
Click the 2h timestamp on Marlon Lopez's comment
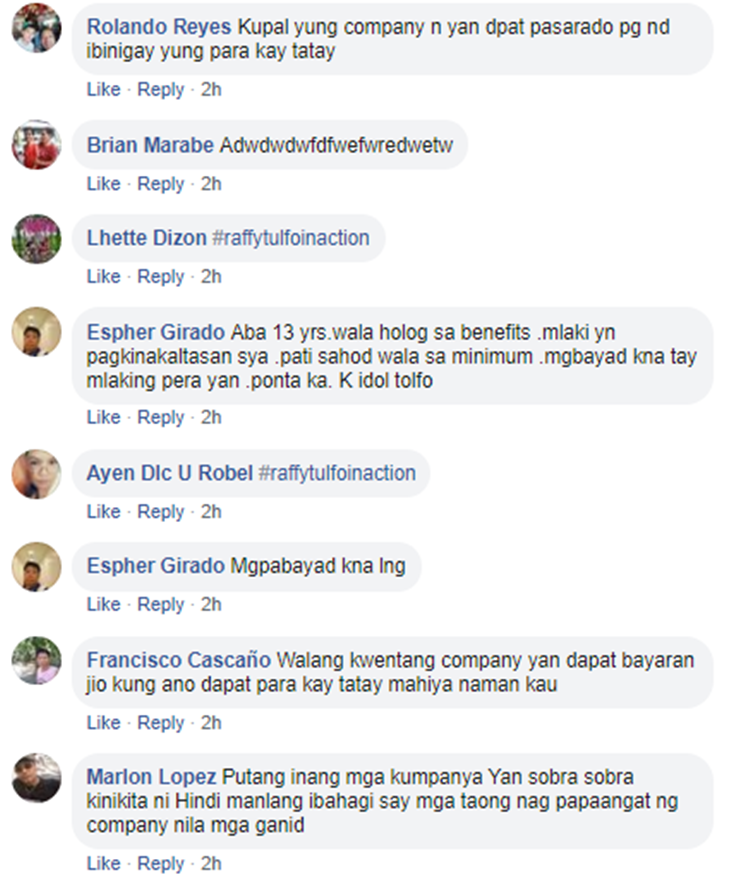tap(211, 863)
